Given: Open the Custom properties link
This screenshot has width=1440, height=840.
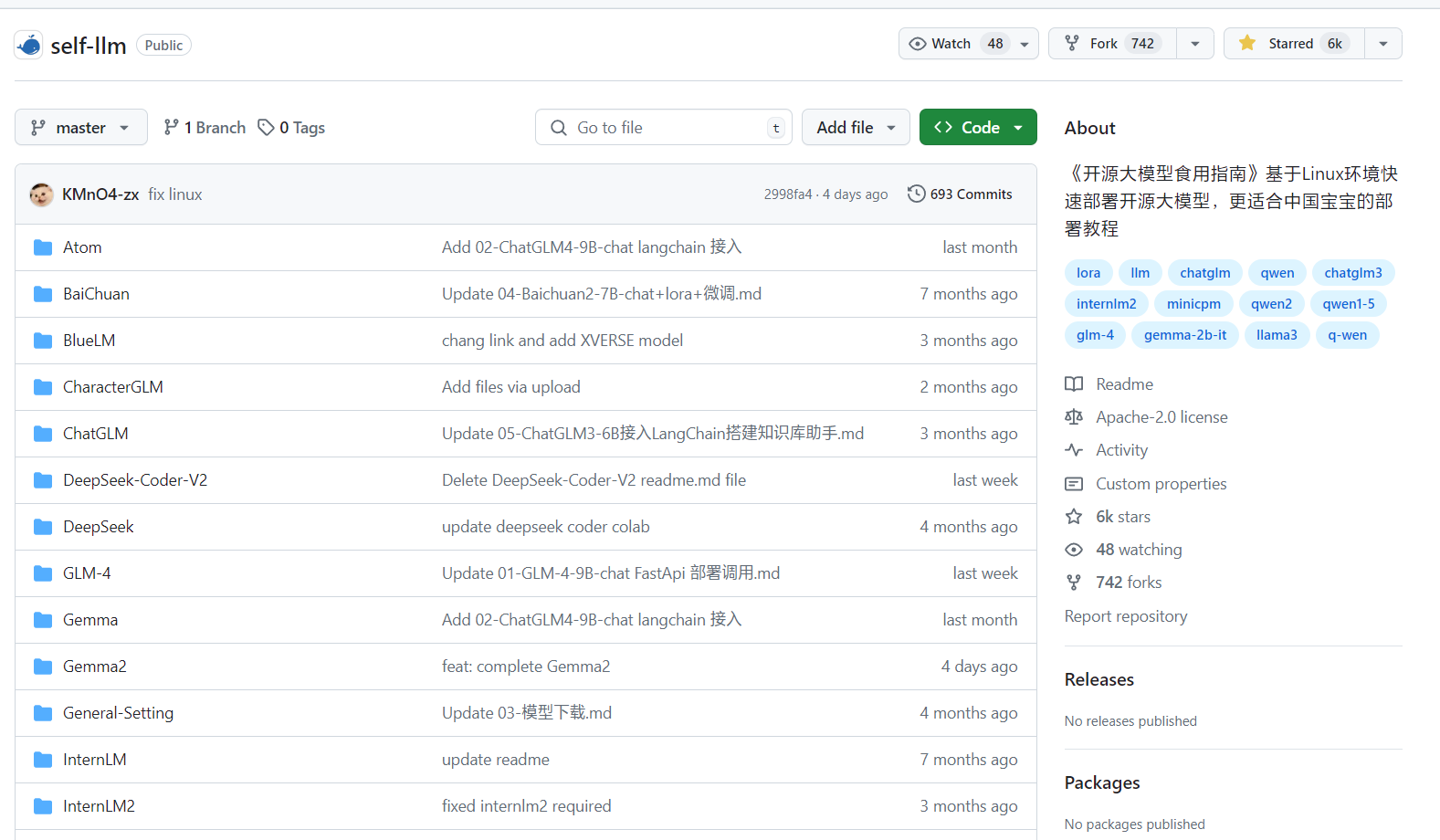Looking at the screenshot, I should click(1161, 484).
